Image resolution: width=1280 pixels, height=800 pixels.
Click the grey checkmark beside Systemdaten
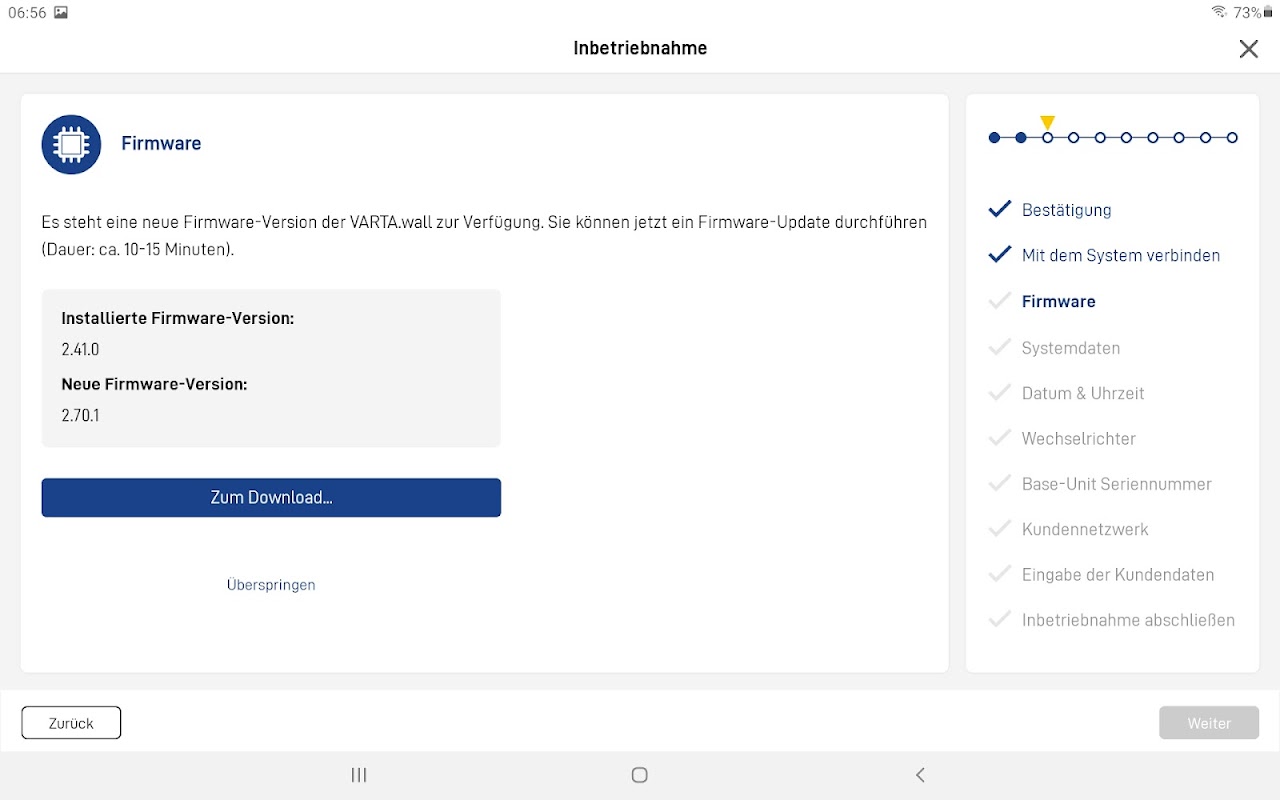(1000, 347)
